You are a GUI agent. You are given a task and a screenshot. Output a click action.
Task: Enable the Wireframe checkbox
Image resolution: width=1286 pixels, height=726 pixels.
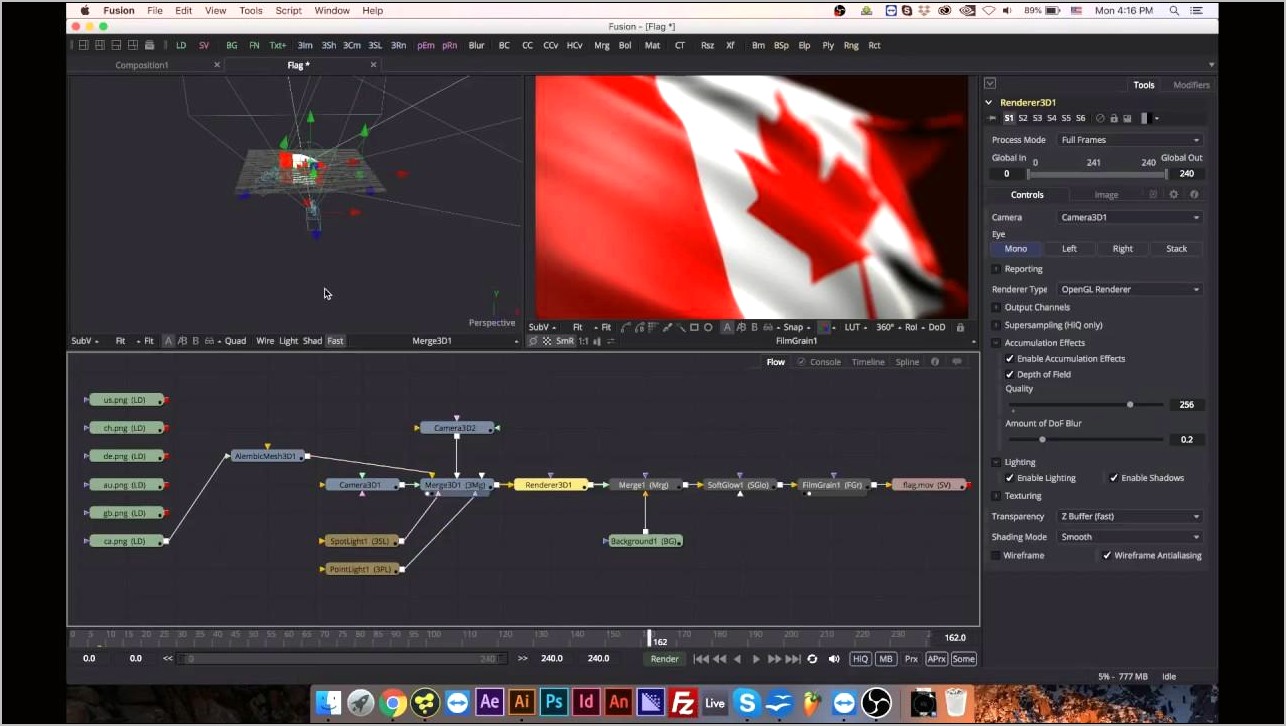point(996,555)
